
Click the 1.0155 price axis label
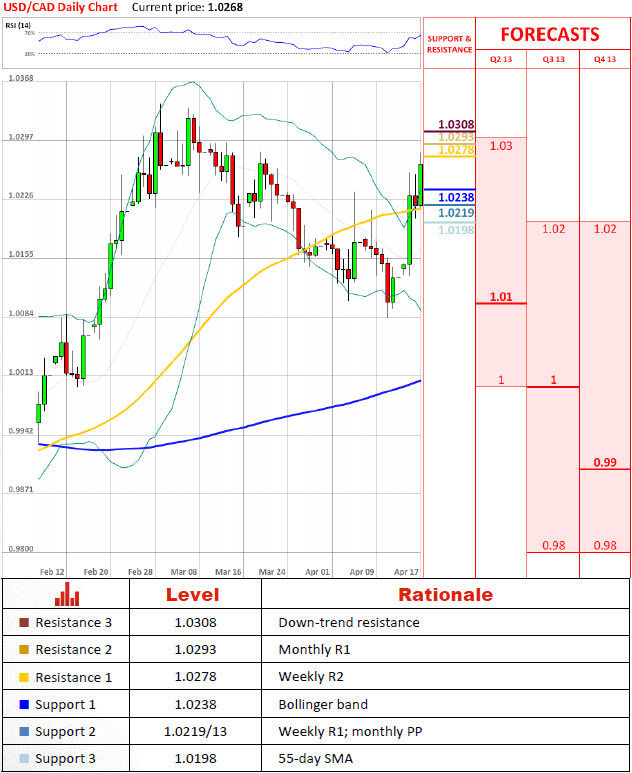(21, 254)
